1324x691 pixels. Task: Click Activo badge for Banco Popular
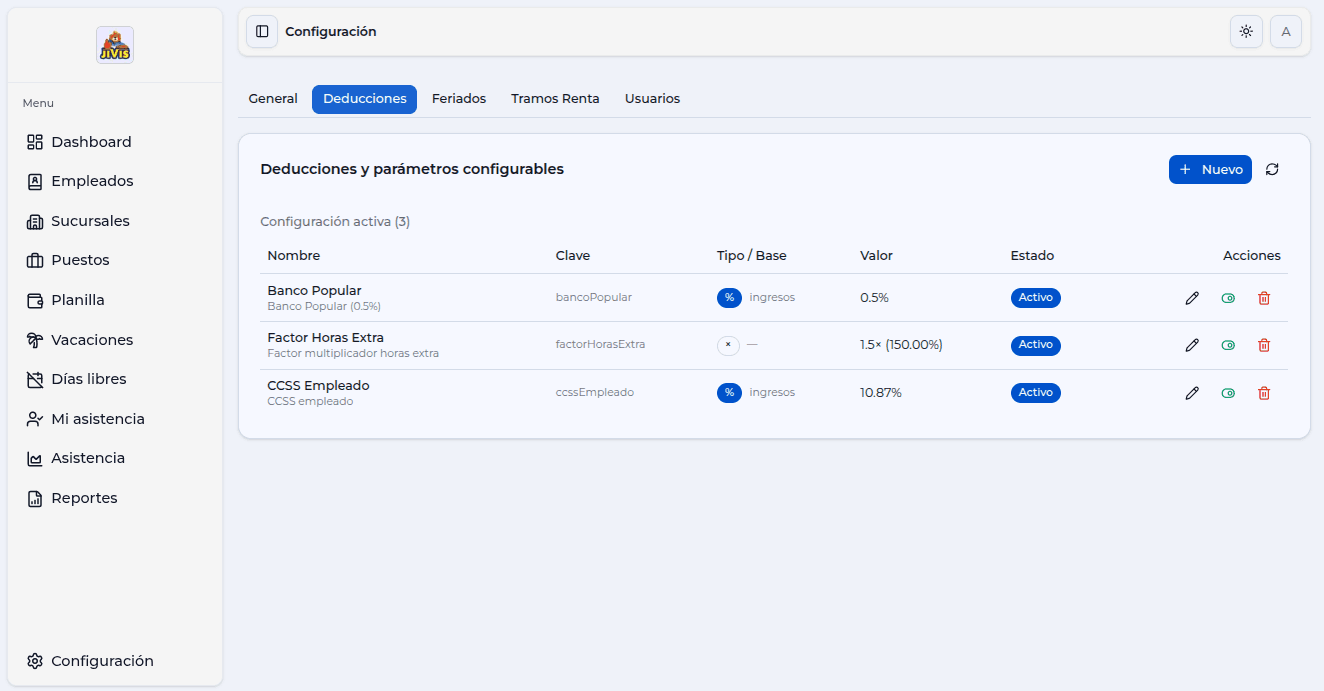click(1036, 298)
